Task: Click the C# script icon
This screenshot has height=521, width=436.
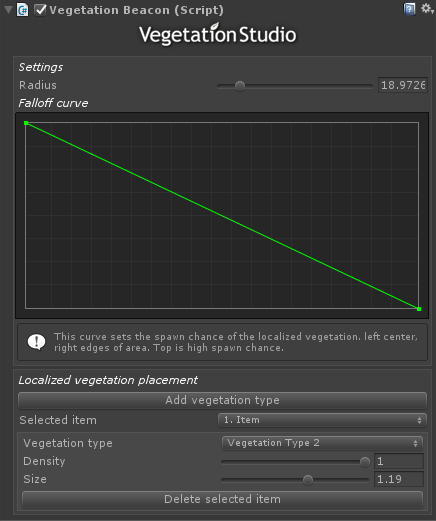Action: 23,10
